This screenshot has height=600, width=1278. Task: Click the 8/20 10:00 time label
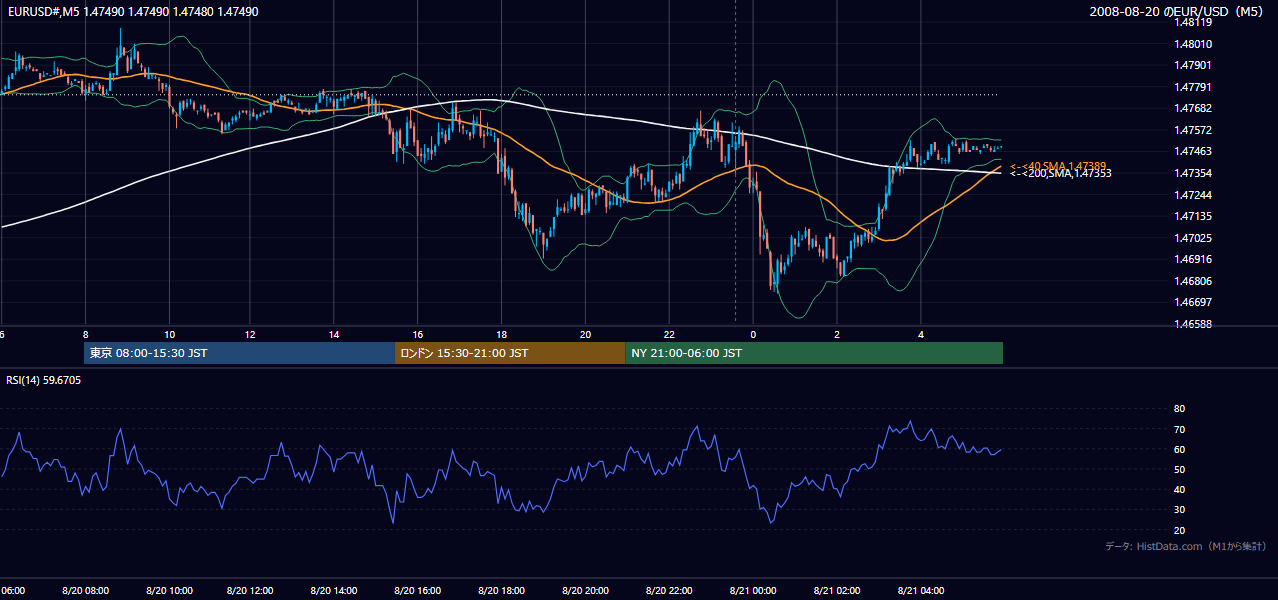[x=169, y=591]
